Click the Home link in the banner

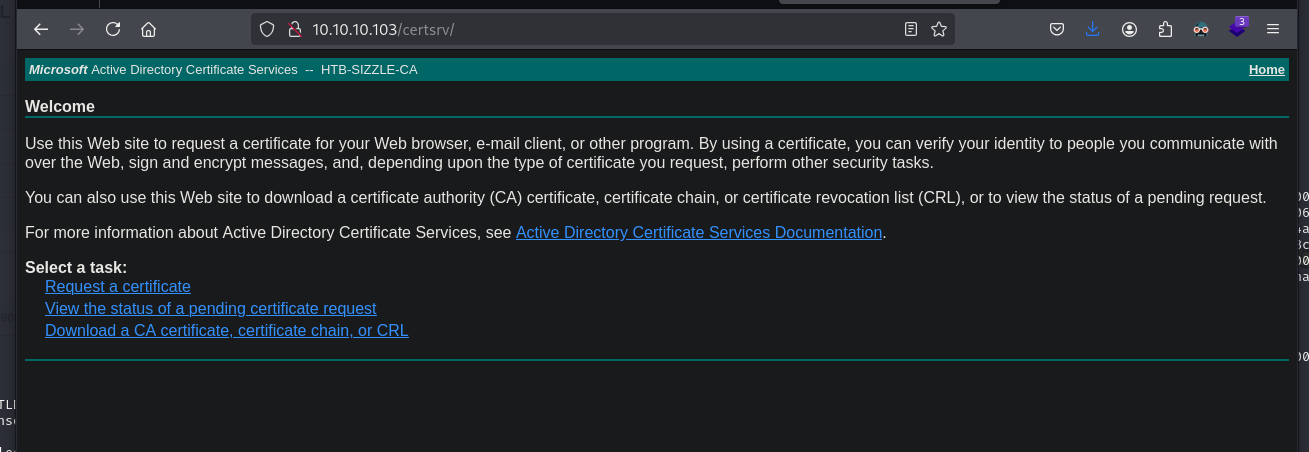click(x=1266, y=69)
